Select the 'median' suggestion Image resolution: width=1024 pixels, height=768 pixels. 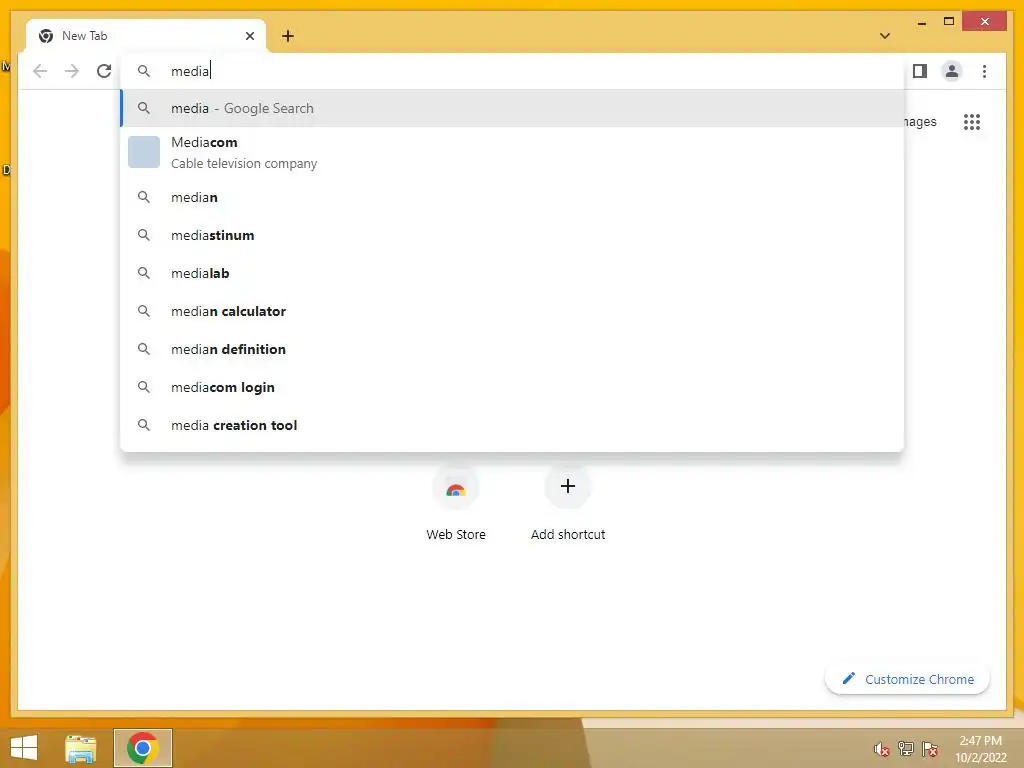tap(513, 197)
